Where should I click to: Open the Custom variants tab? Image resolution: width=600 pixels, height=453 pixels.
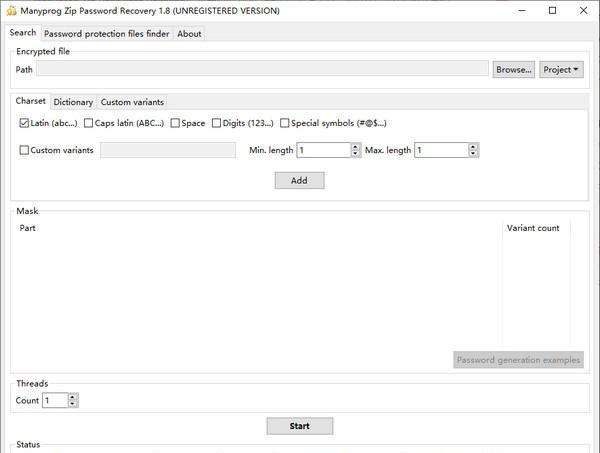tap(132, 102)
